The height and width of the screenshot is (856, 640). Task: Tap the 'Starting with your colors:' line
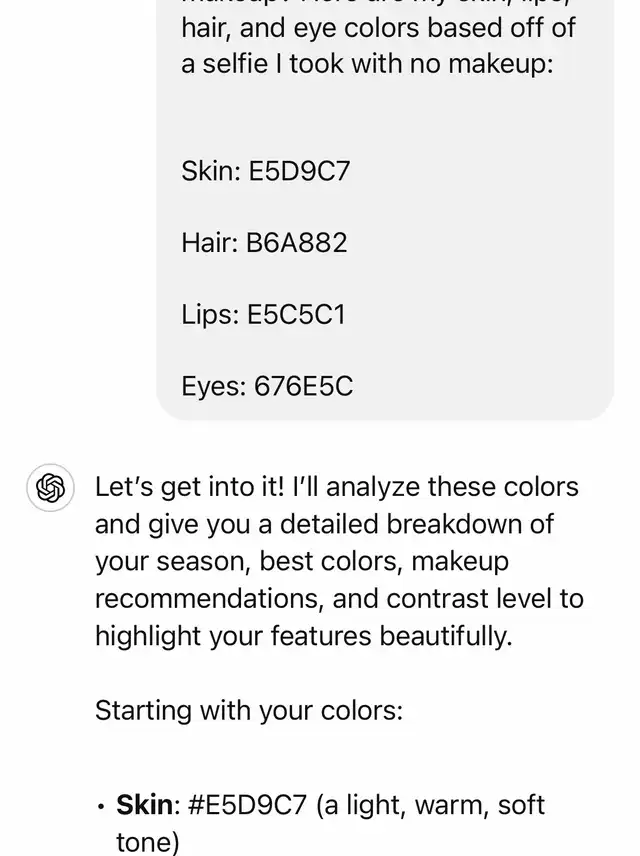click(249, 711)
